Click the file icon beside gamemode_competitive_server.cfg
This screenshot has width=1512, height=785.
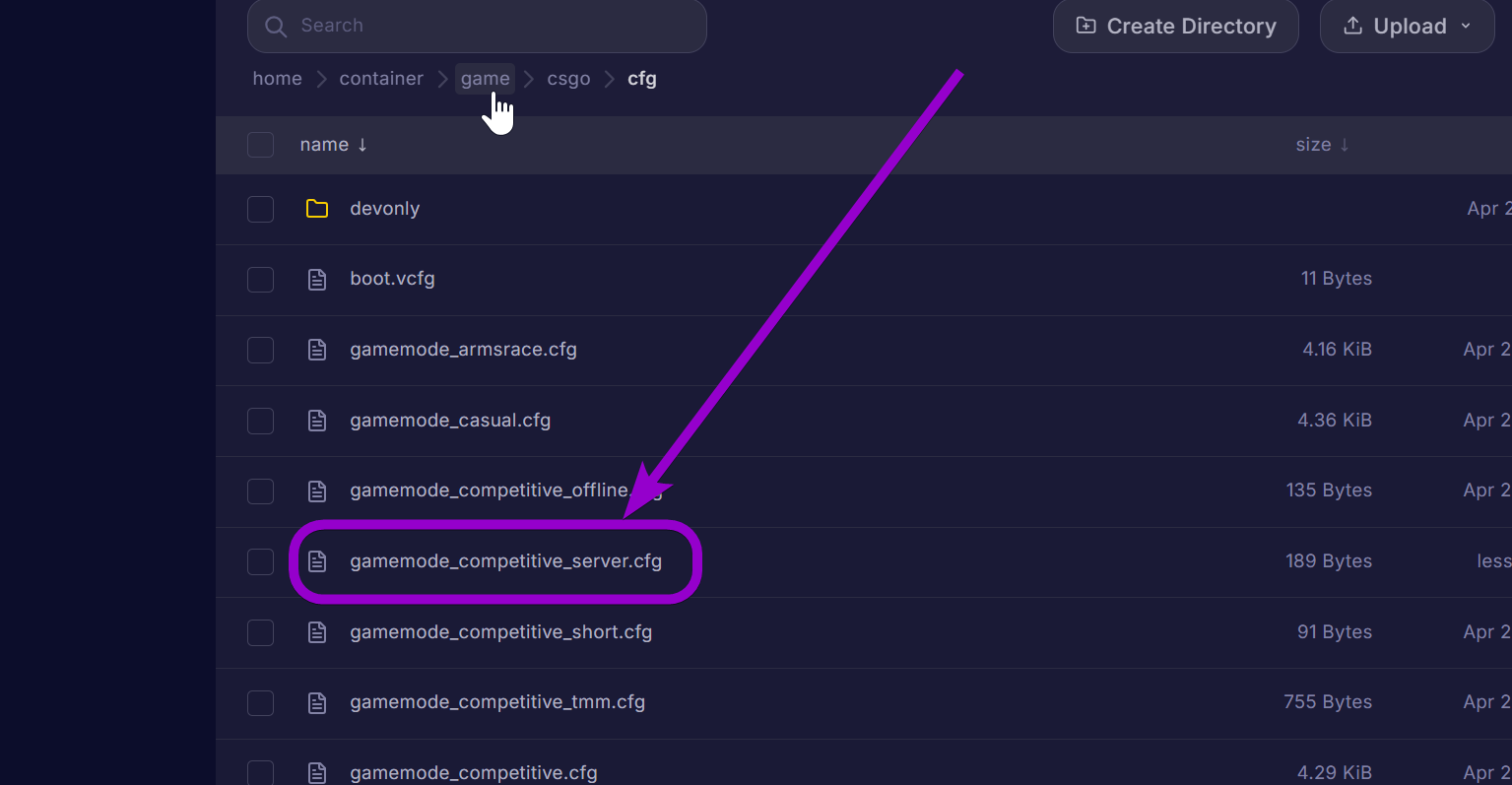[316, 561]
